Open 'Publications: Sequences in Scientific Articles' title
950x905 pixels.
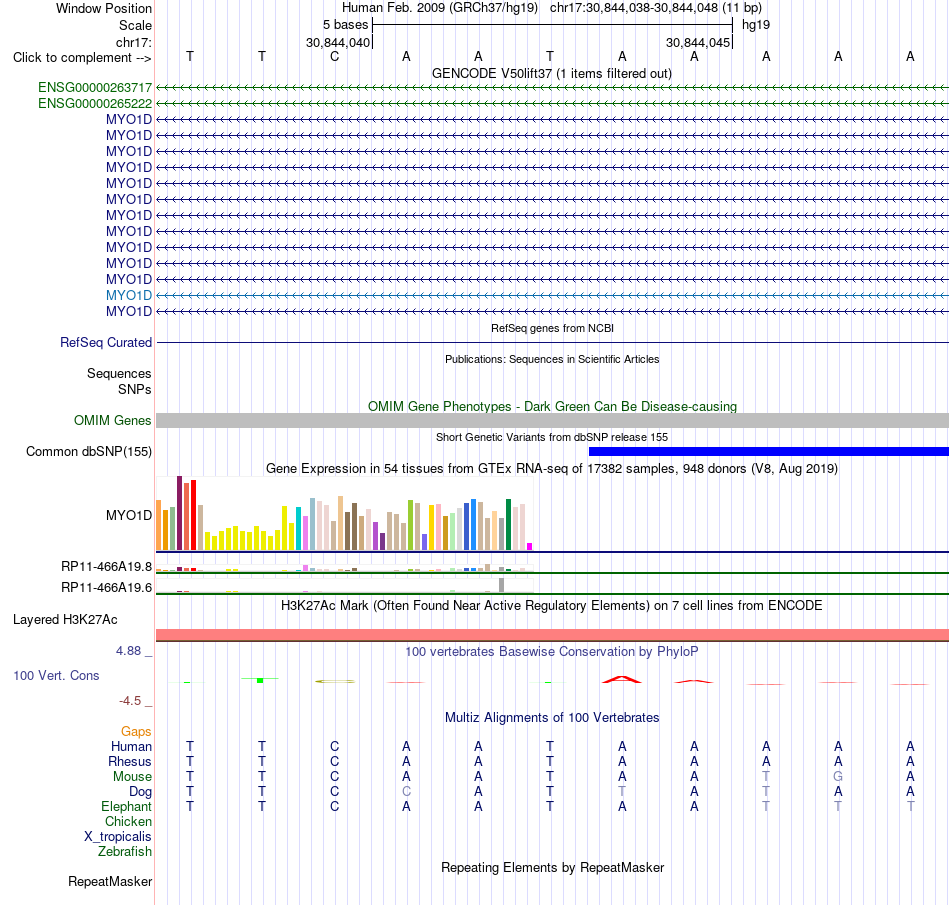point(552,359)
